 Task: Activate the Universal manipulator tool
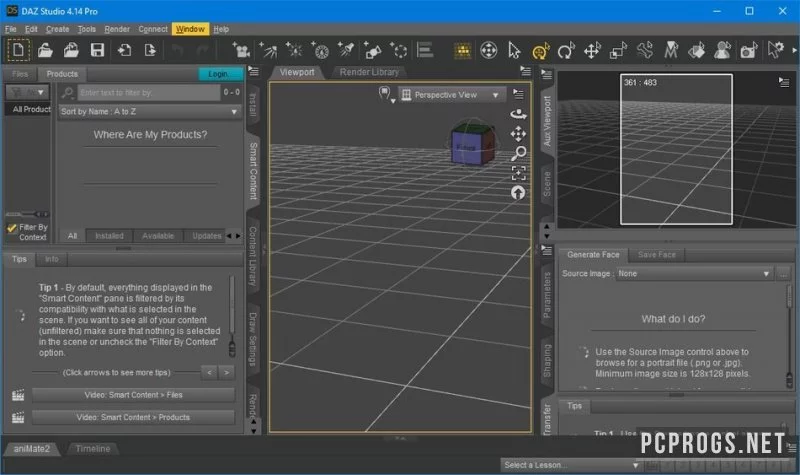point(540,51)
